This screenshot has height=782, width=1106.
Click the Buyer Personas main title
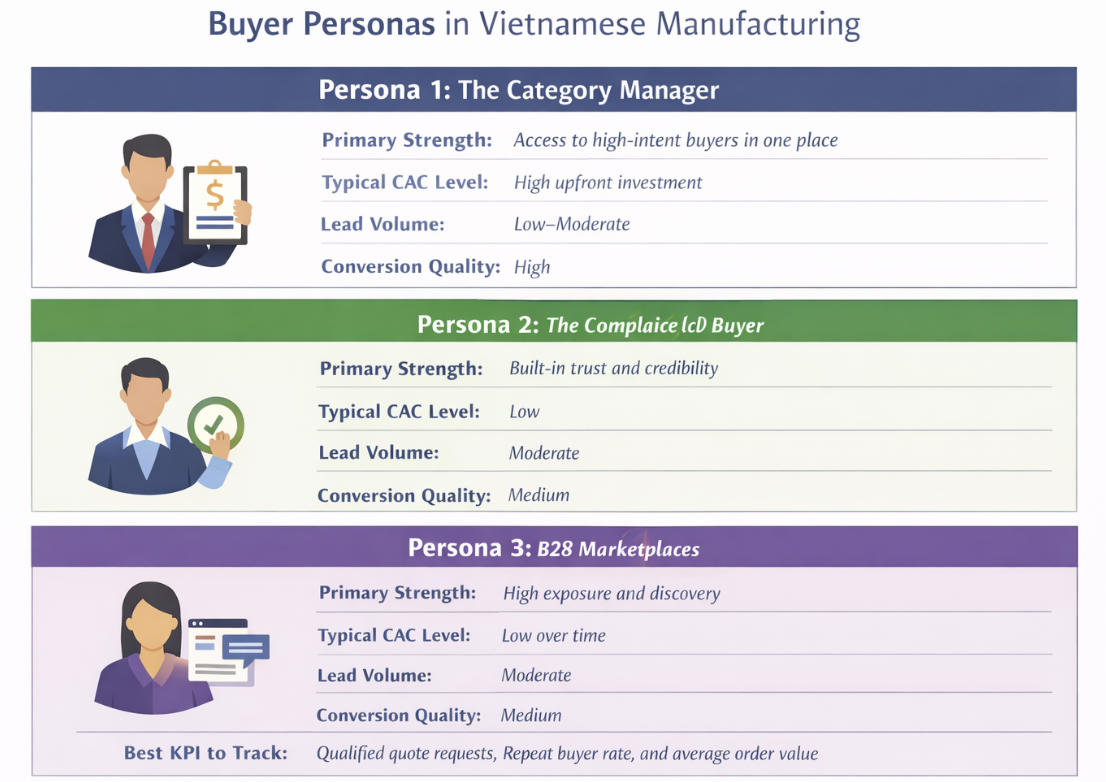(x=534, y=25)
